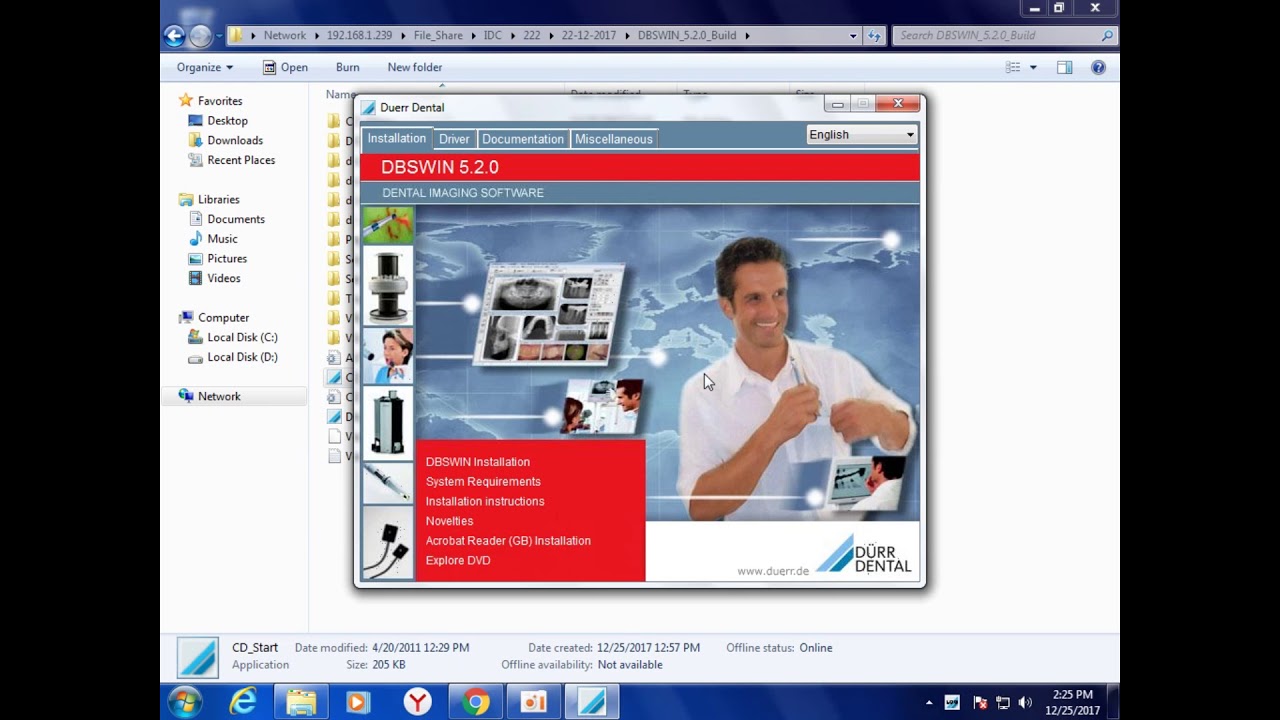Click the Duerr Dental logo

864,553
